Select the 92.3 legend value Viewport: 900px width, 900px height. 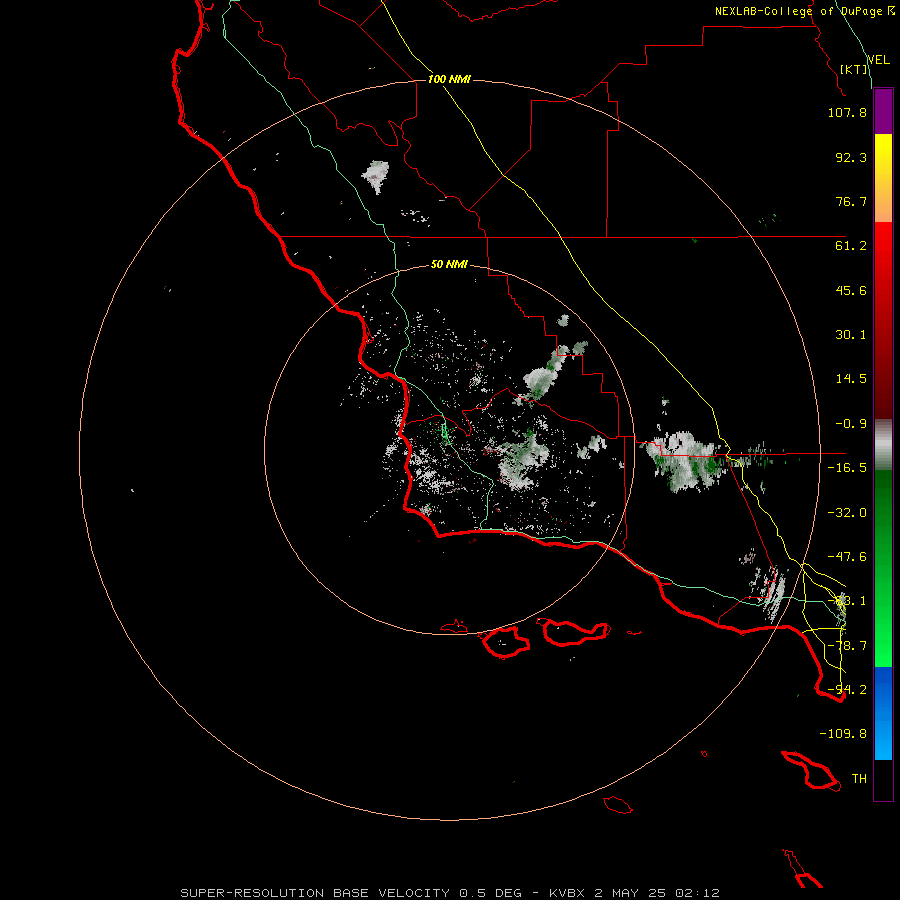[x=851, y=157]
